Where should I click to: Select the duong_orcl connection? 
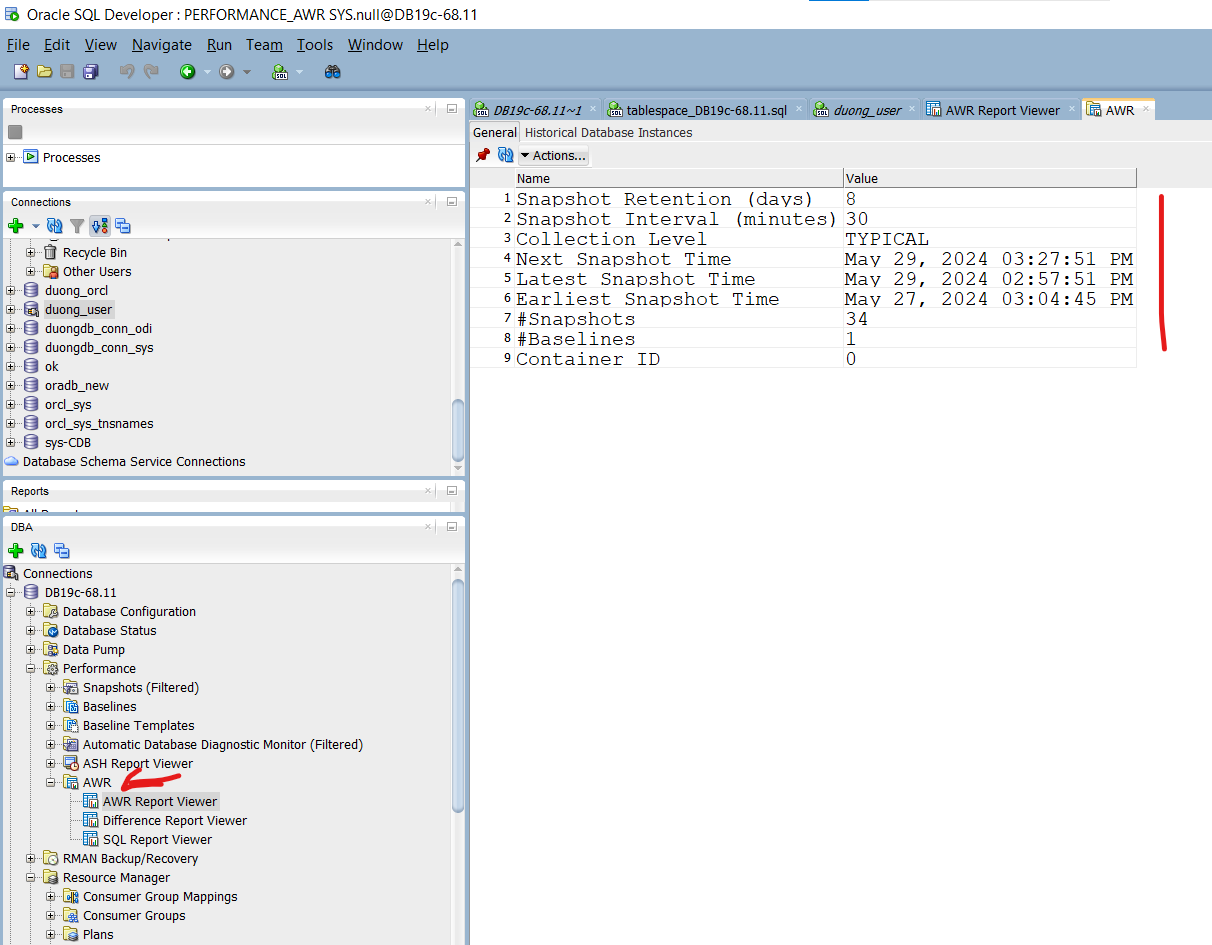(x=77, y=291)
